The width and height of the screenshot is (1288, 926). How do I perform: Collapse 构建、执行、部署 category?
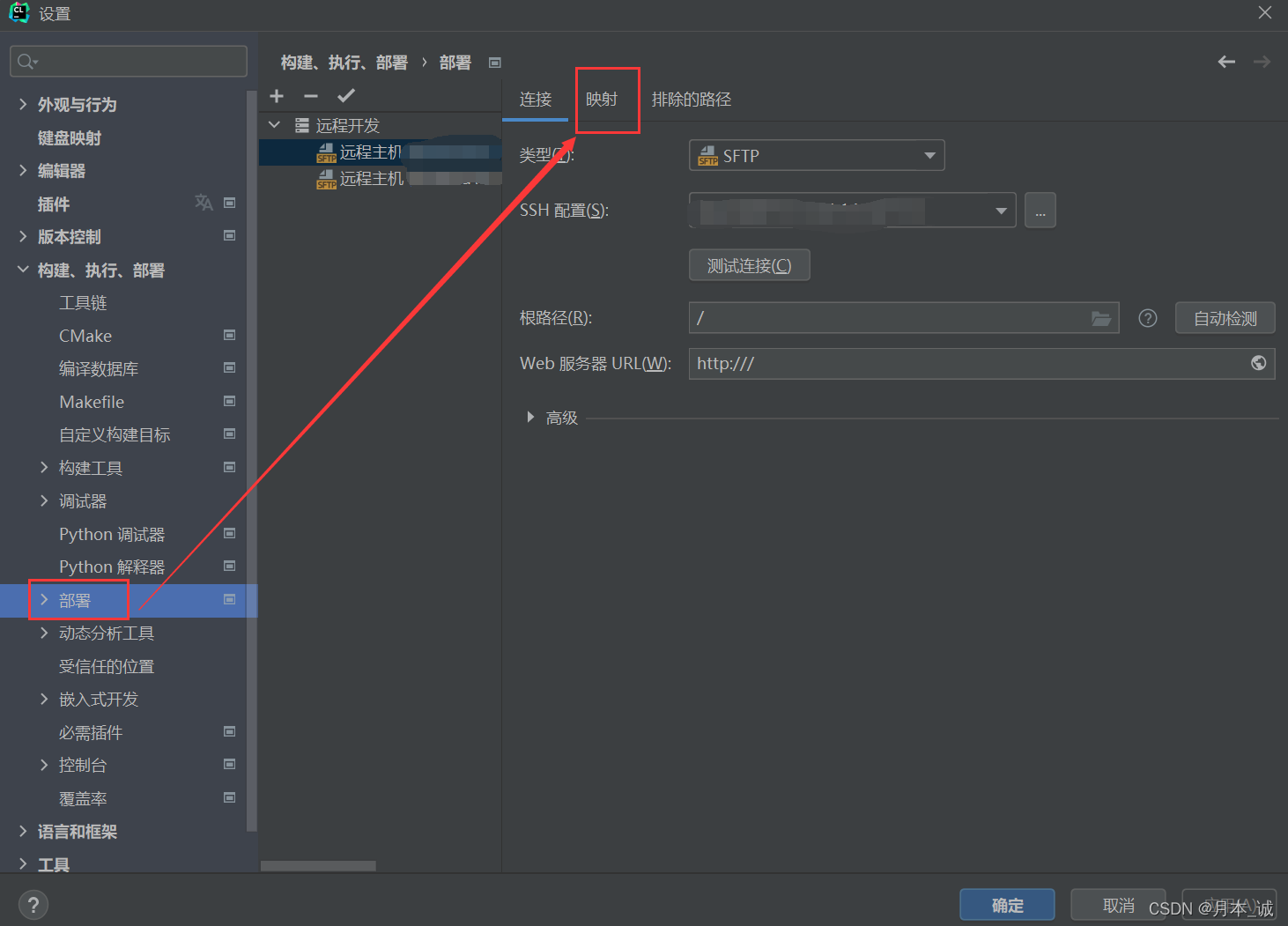click(x=23, y=270)
